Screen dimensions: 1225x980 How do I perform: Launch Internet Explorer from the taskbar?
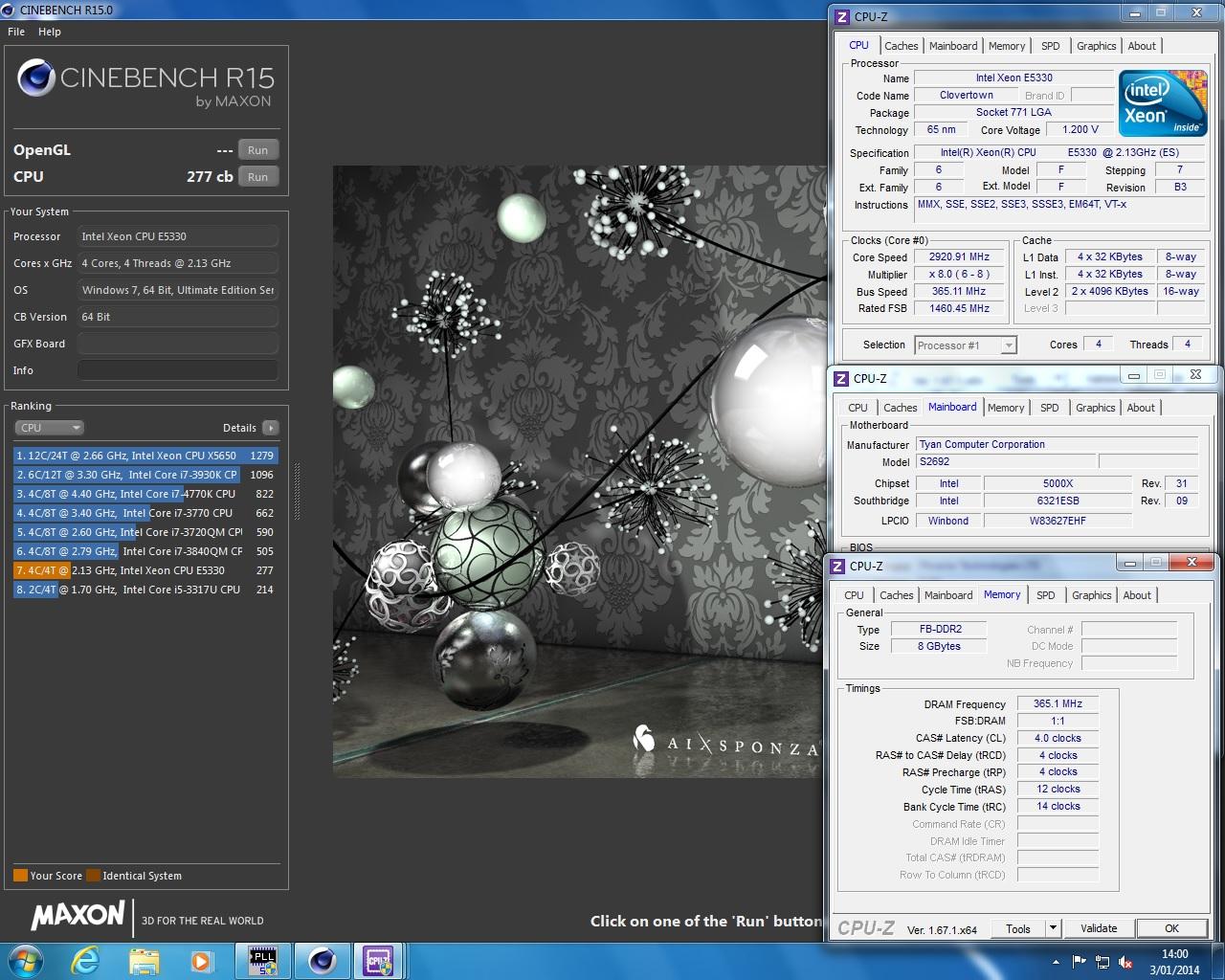pyautogui.click(x=86, y=961)
